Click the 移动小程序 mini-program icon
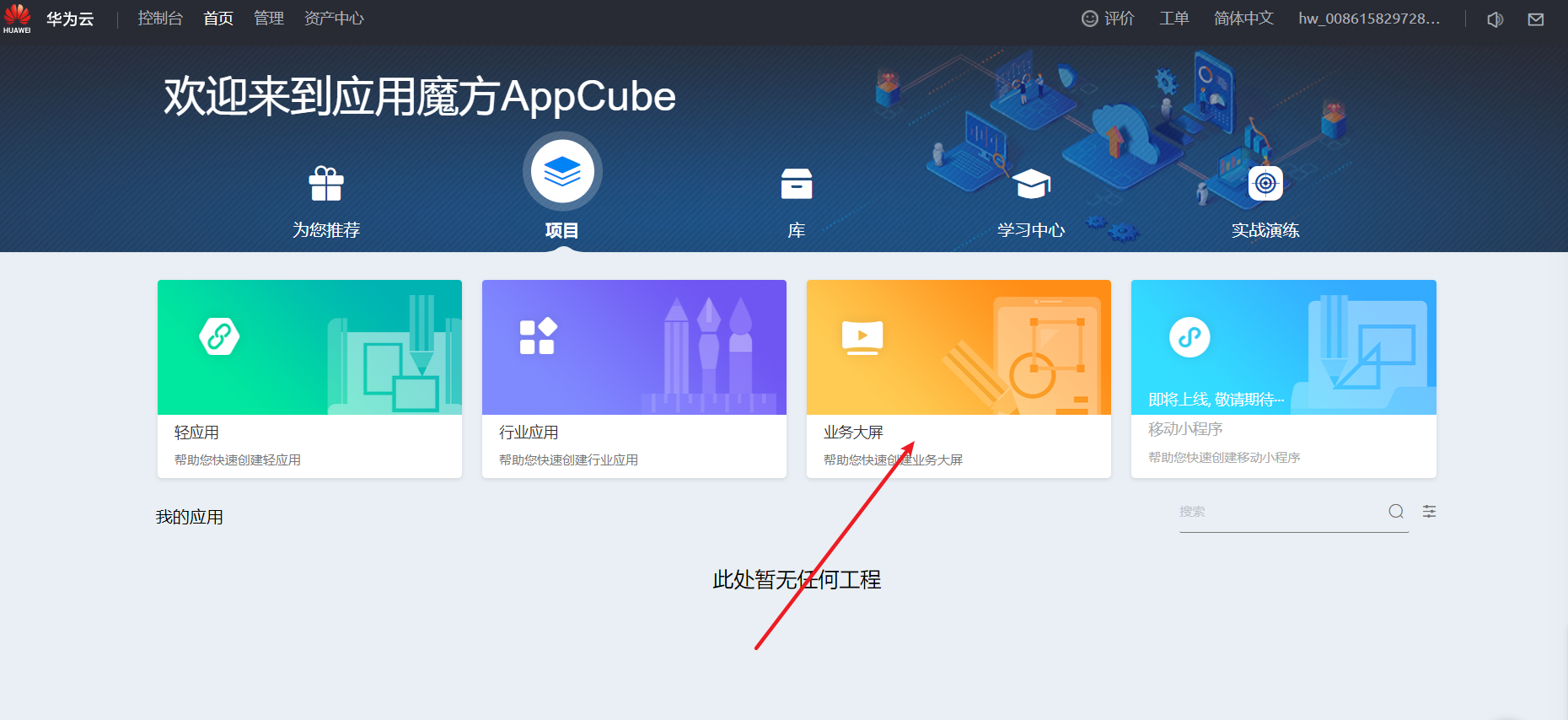 click(1189, 337)
